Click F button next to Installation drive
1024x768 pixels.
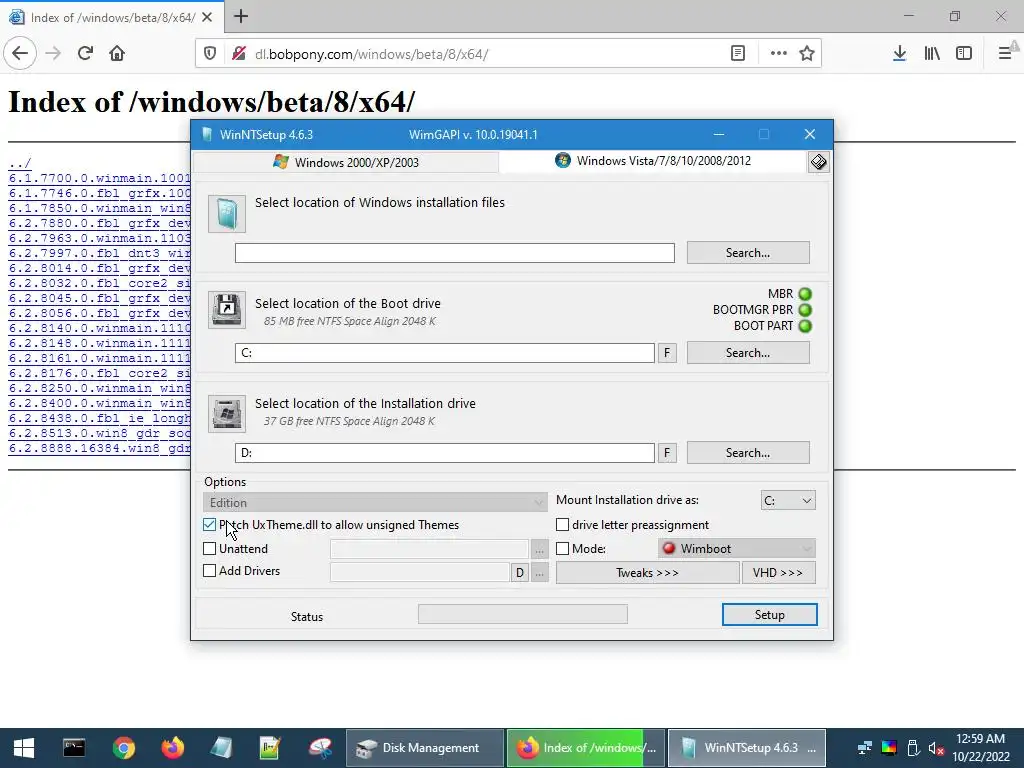click(x=667, y=453)
